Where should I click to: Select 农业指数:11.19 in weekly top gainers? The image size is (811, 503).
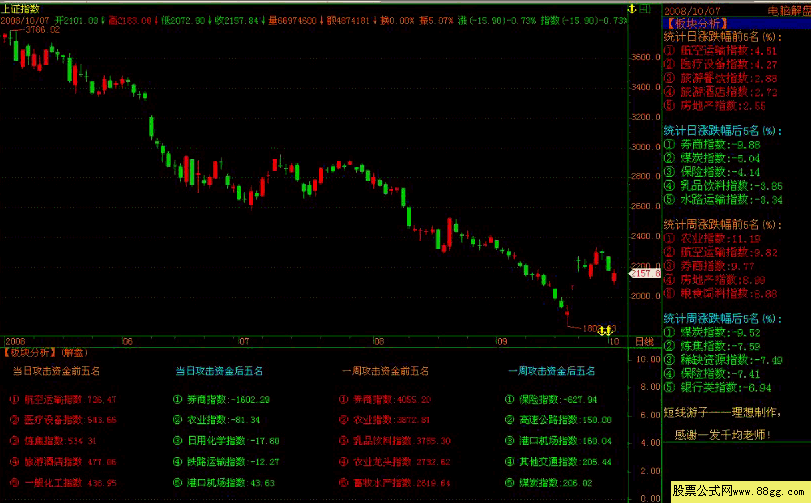[712, 239]
